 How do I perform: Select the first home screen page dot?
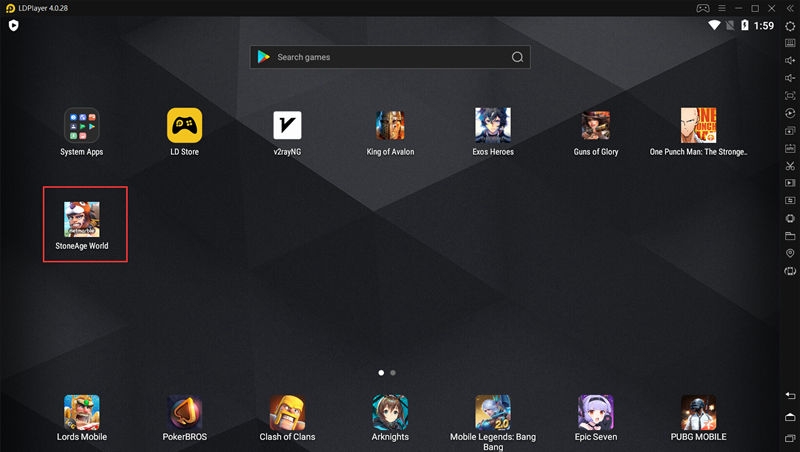[381, 373]
